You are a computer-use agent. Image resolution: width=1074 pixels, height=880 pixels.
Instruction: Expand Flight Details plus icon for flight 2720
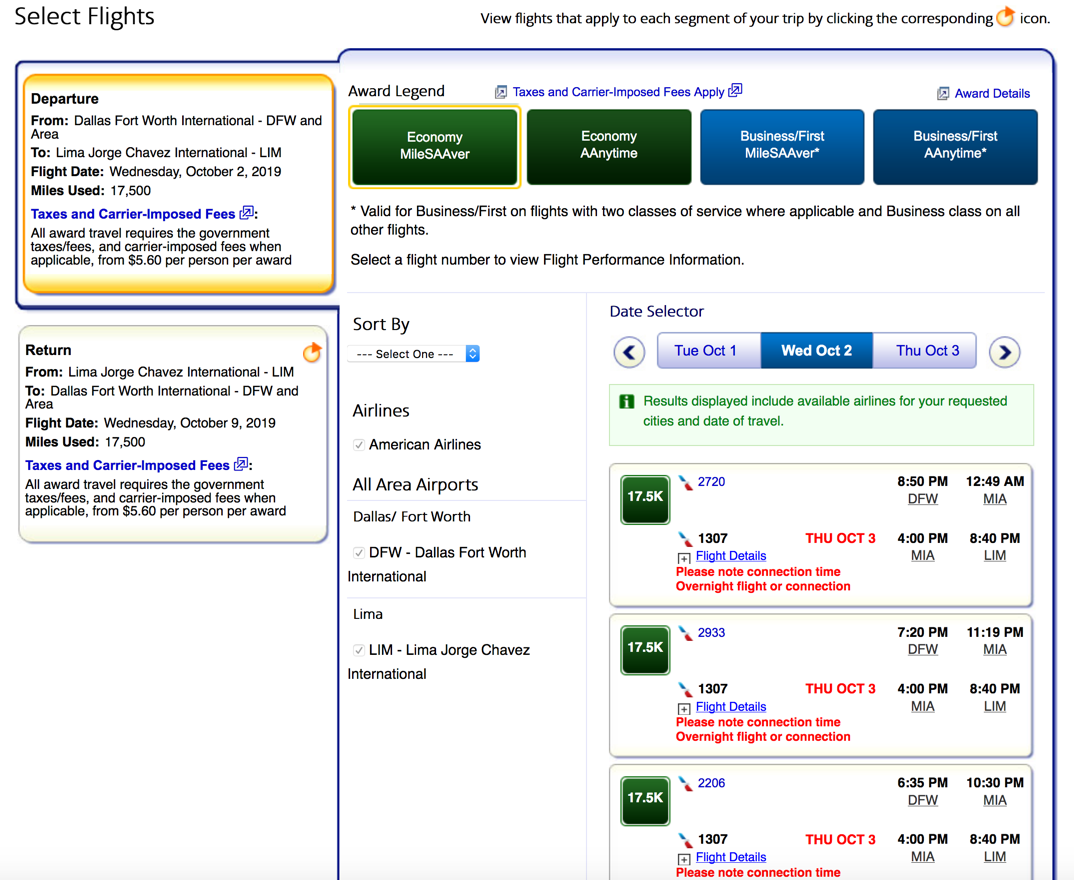click(684, 558)
